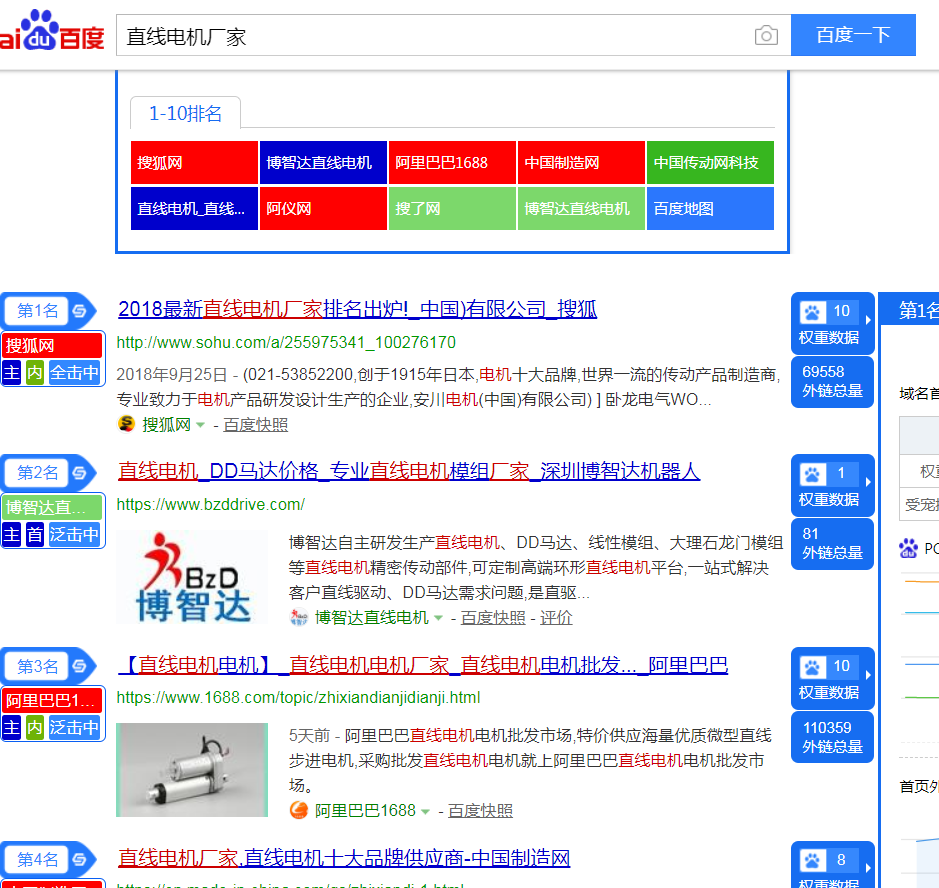Click the swirl icon beside 第1名 badge
The height and width of the screenshot is (888, 939).
(78, 311)
